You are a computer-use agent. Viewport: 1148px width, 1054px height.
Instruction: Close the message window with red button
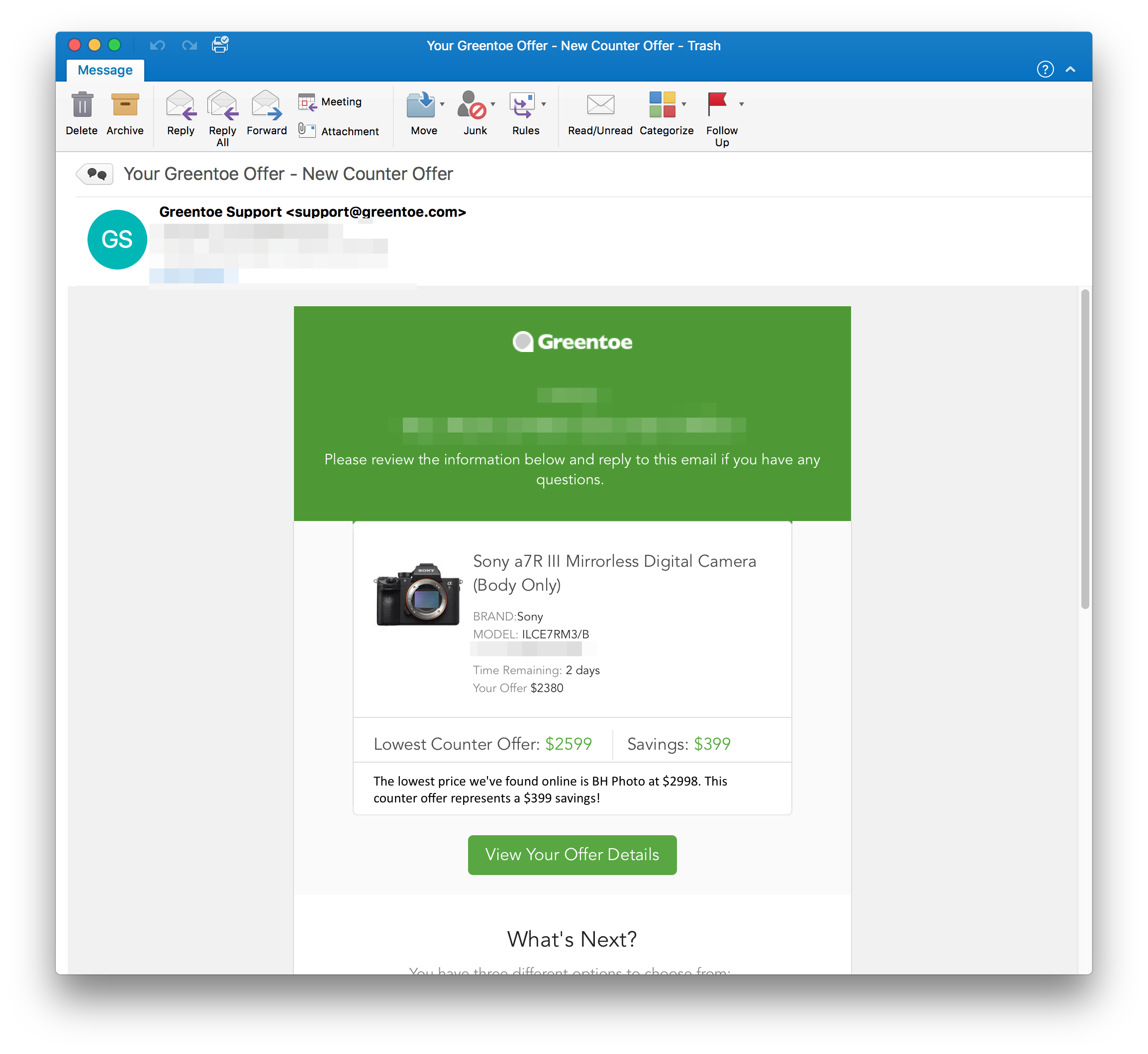[x=74, y=44]
